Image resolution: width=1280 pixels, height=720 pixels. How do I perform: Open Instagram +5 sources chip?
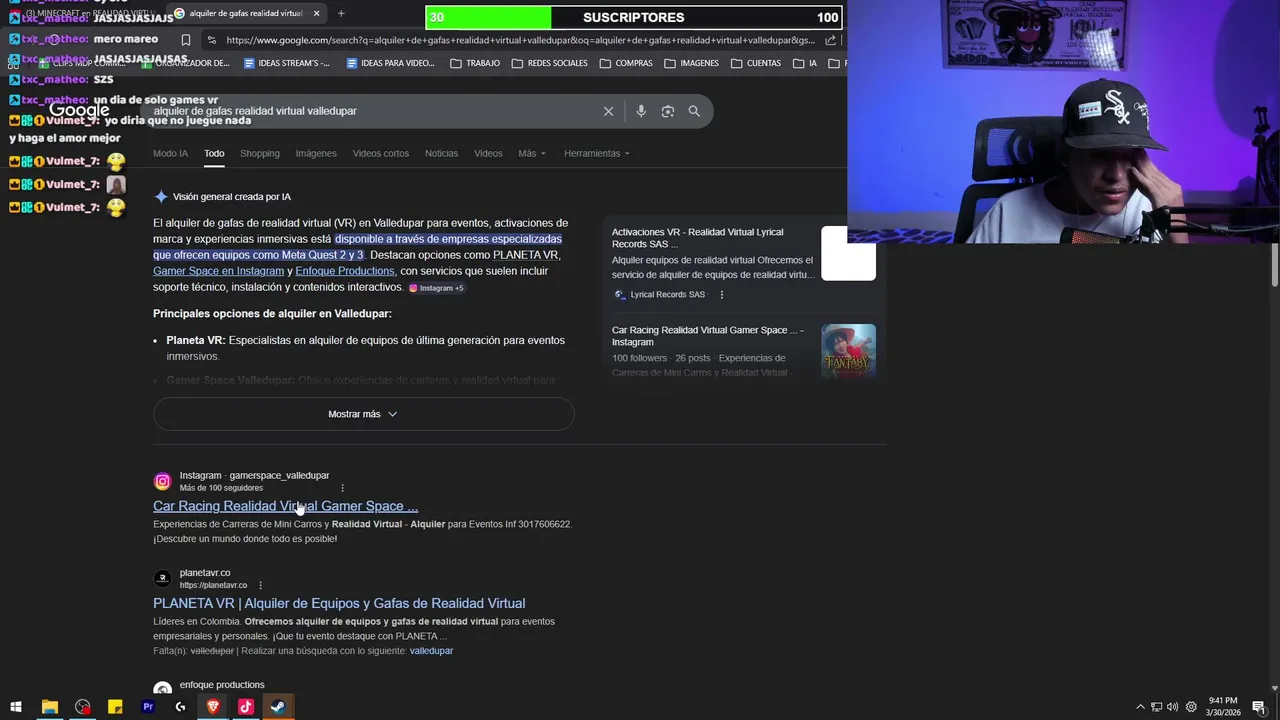coord(436,288)
